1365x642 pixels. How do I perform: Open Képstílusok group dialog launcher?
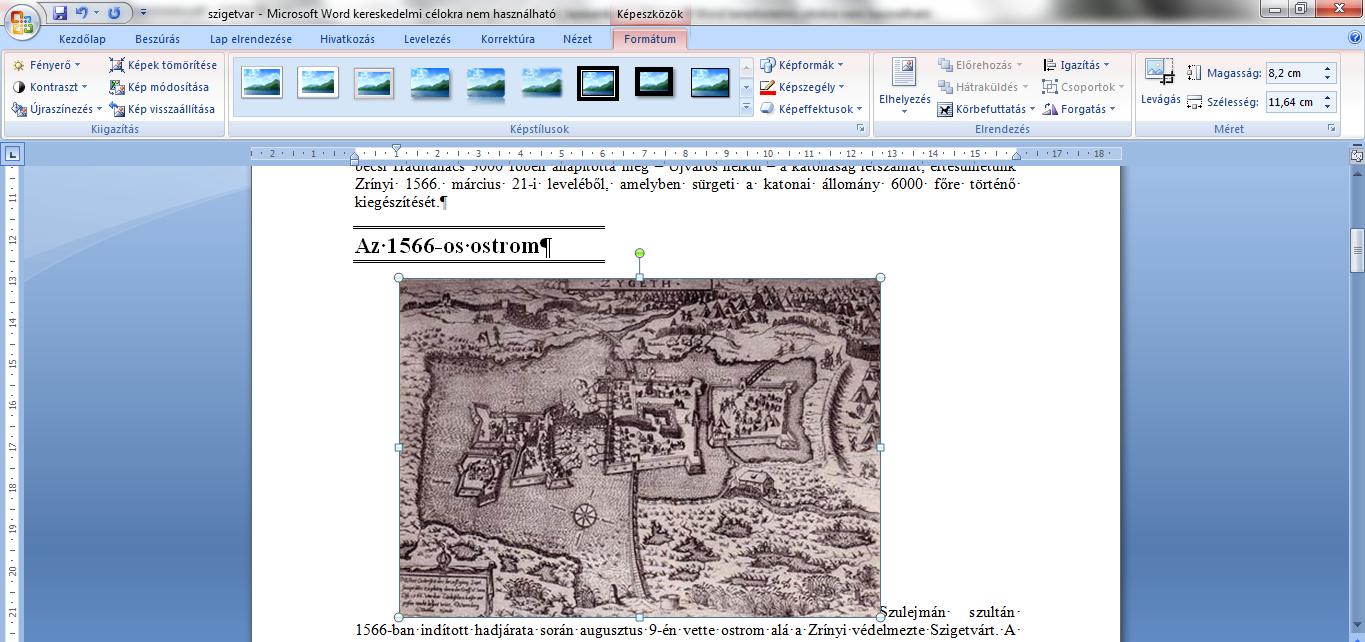[860, 129]
